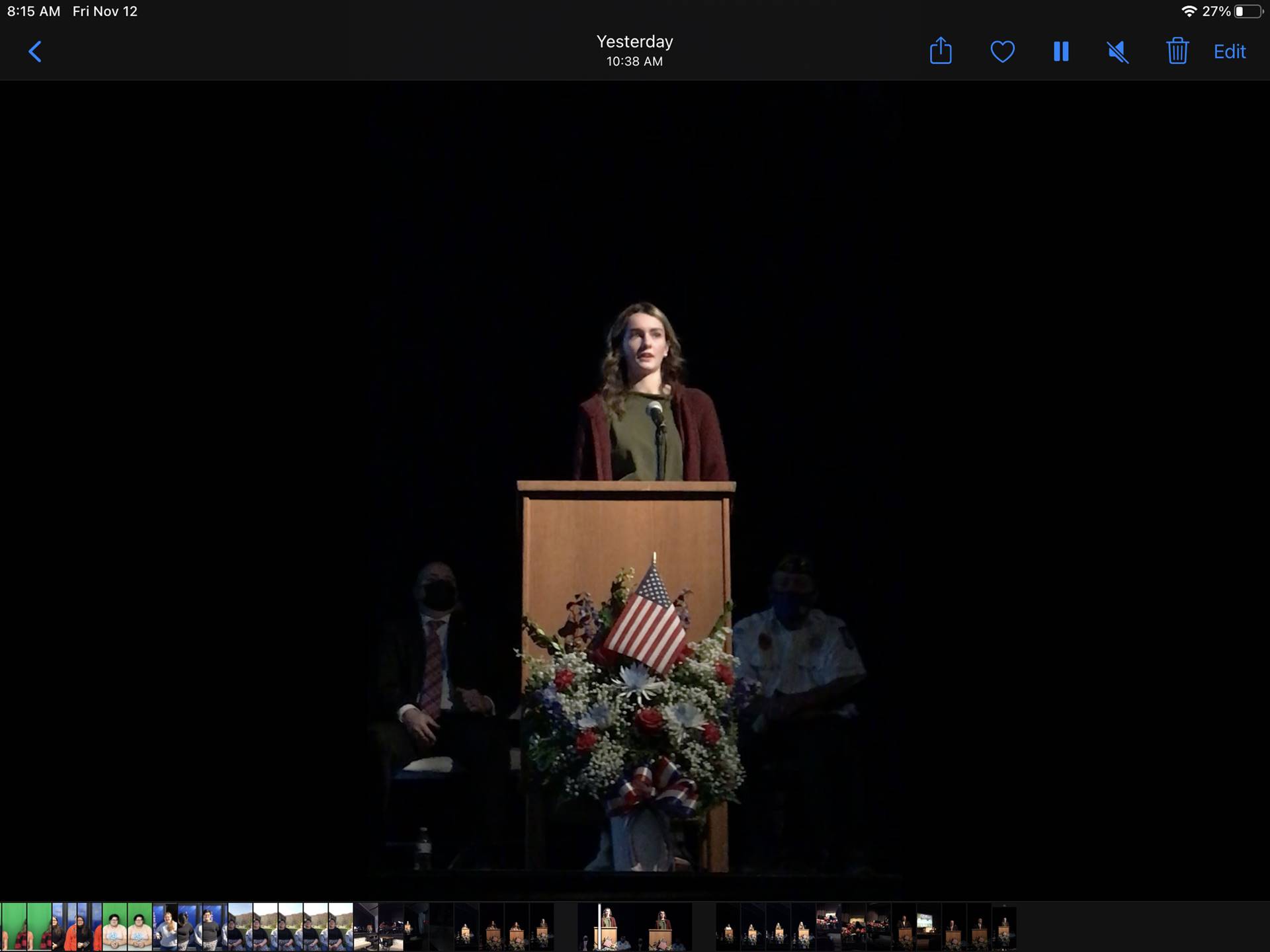Tap the white playhead in the frame scrubber

pyautogui.click(x=599, y=927)
